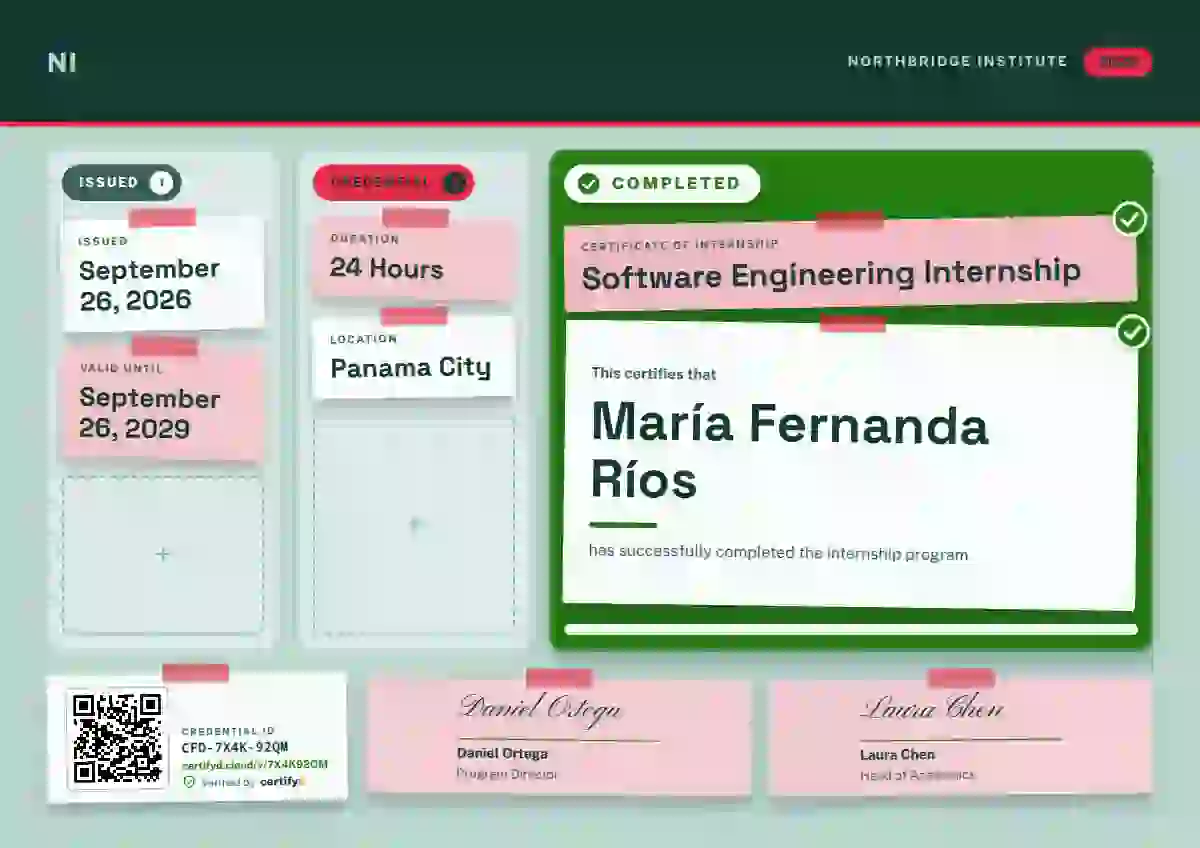The image size is (1200, 848).
Task: Open the Location Panama City card
Action: [414, 358]
